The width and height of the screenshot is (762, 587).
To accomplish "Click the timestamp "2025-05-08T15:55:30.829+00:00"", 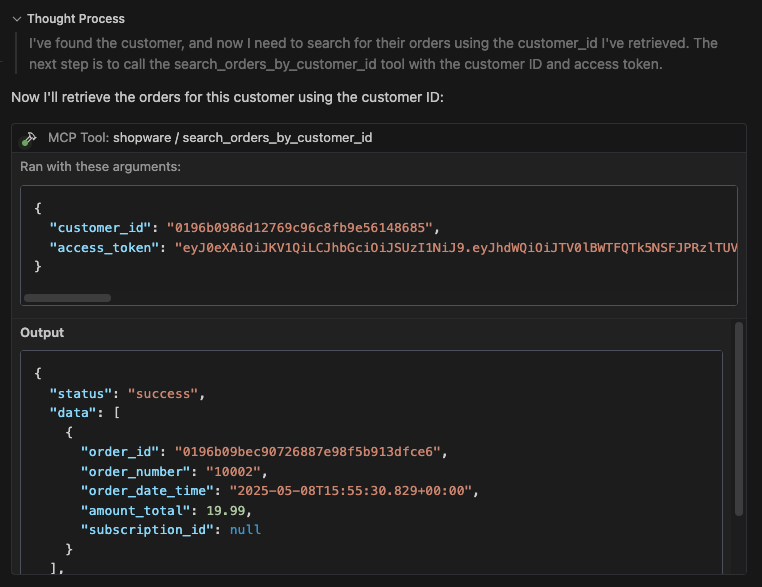I will pyautogui.click(x=351, y=491).
